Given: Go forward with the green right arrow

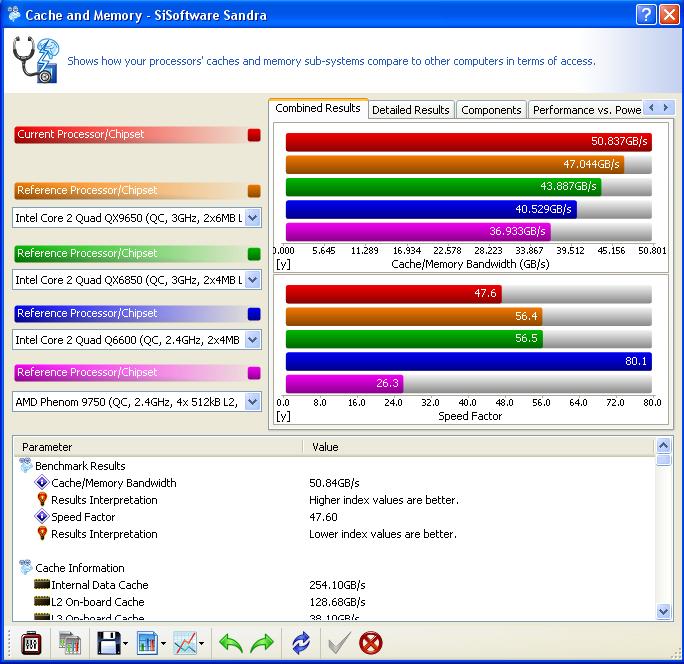Looking at the screenshot, I should click(x=262, y=643).
